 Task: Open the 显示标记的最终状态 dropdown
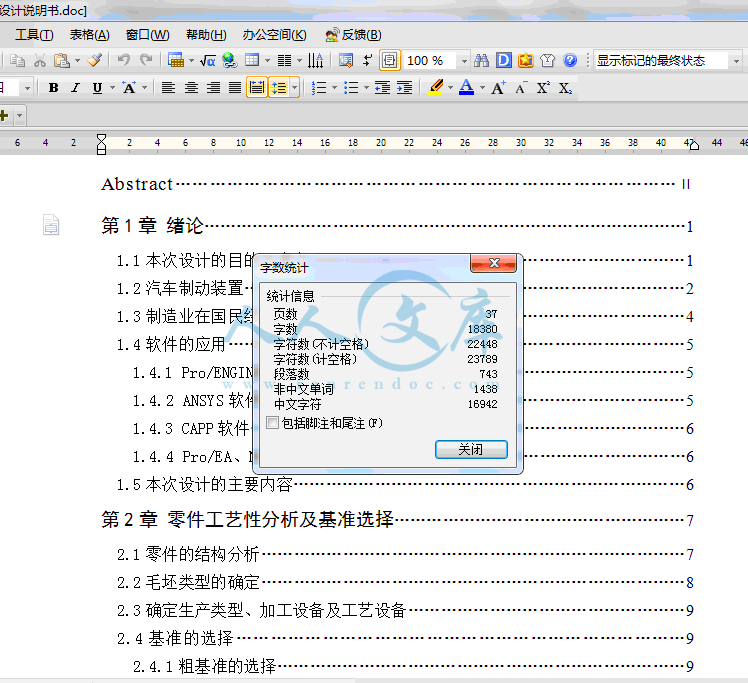tap(736, 61)
